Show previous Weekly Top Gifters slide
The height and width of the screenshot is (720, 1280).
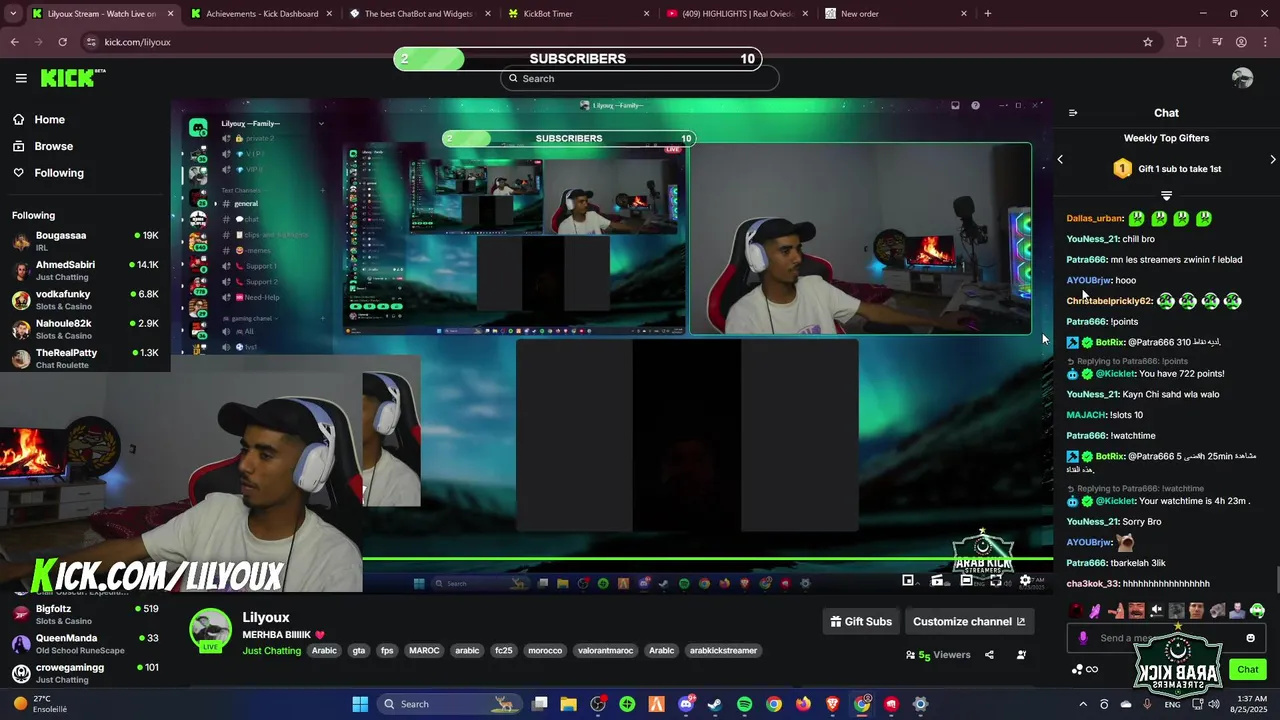[1060, 159]
